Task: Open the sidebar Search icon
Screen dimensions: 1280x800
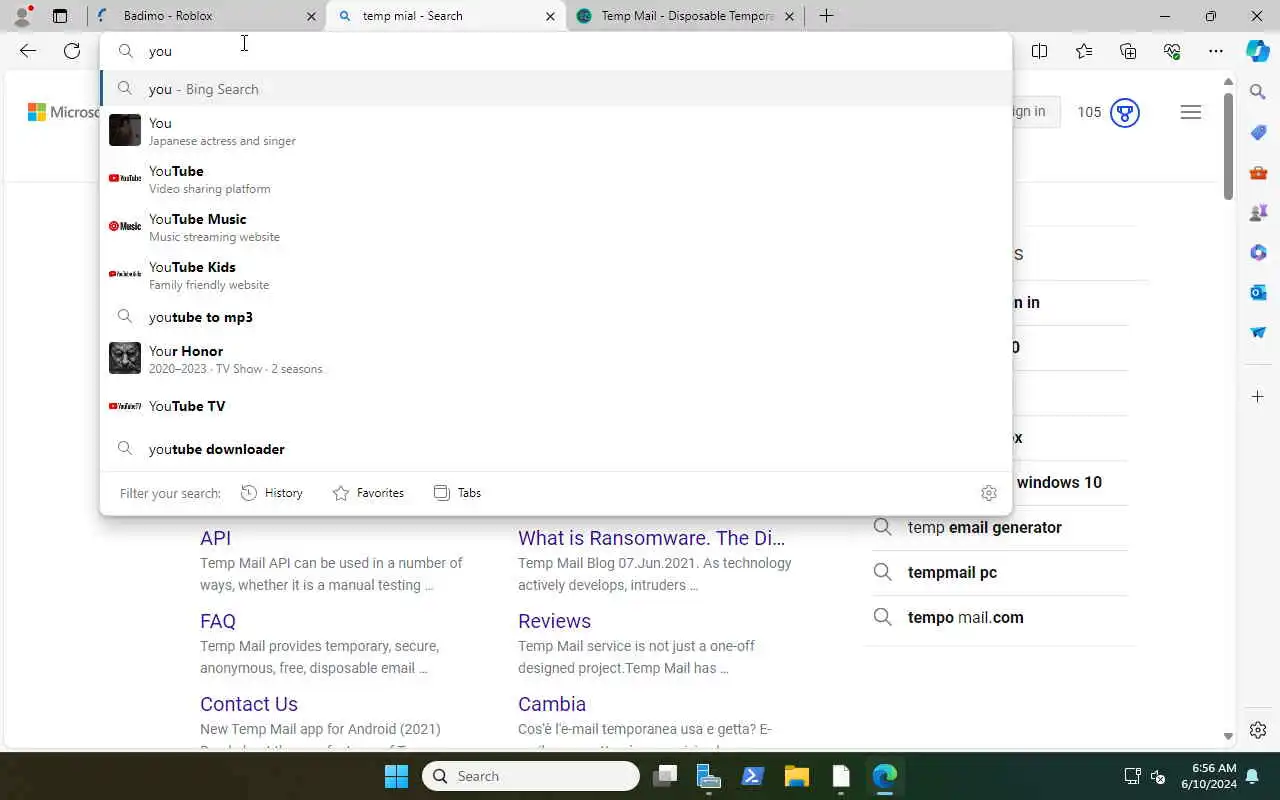Action: click(x=1258, y=92)
